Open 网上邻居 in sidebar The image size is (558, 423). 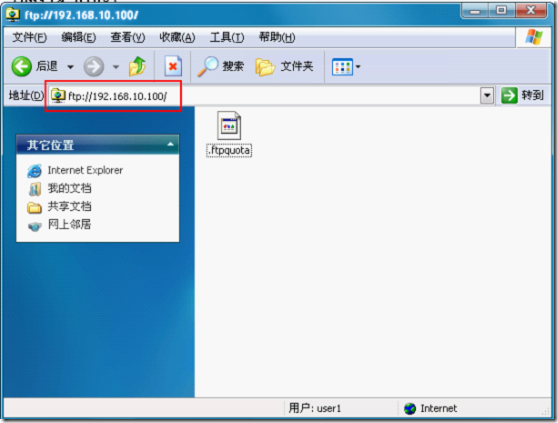70,224
